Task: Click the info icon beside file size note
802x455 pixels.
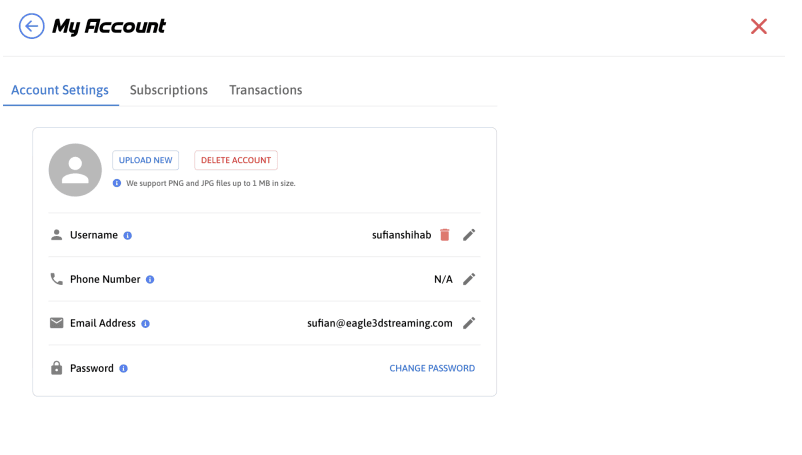Action: click(117, 183)
